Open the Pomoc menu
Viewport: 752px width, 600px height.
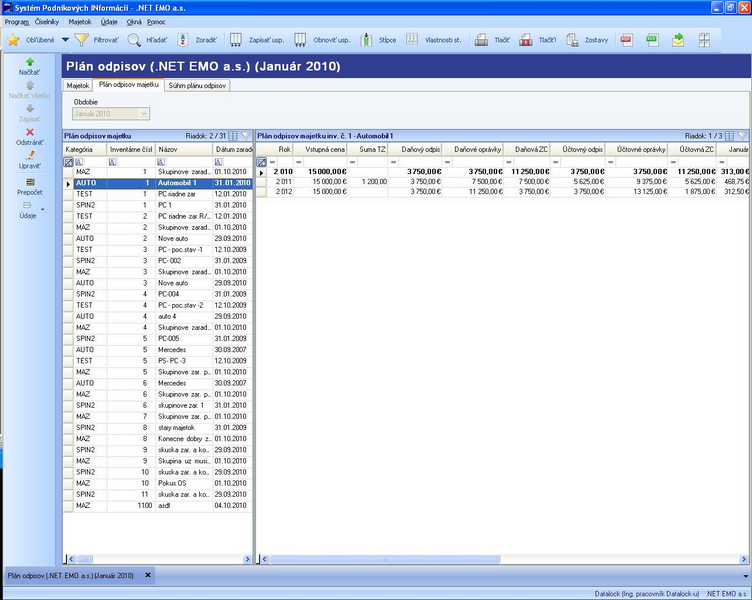(x=156, y=22)
